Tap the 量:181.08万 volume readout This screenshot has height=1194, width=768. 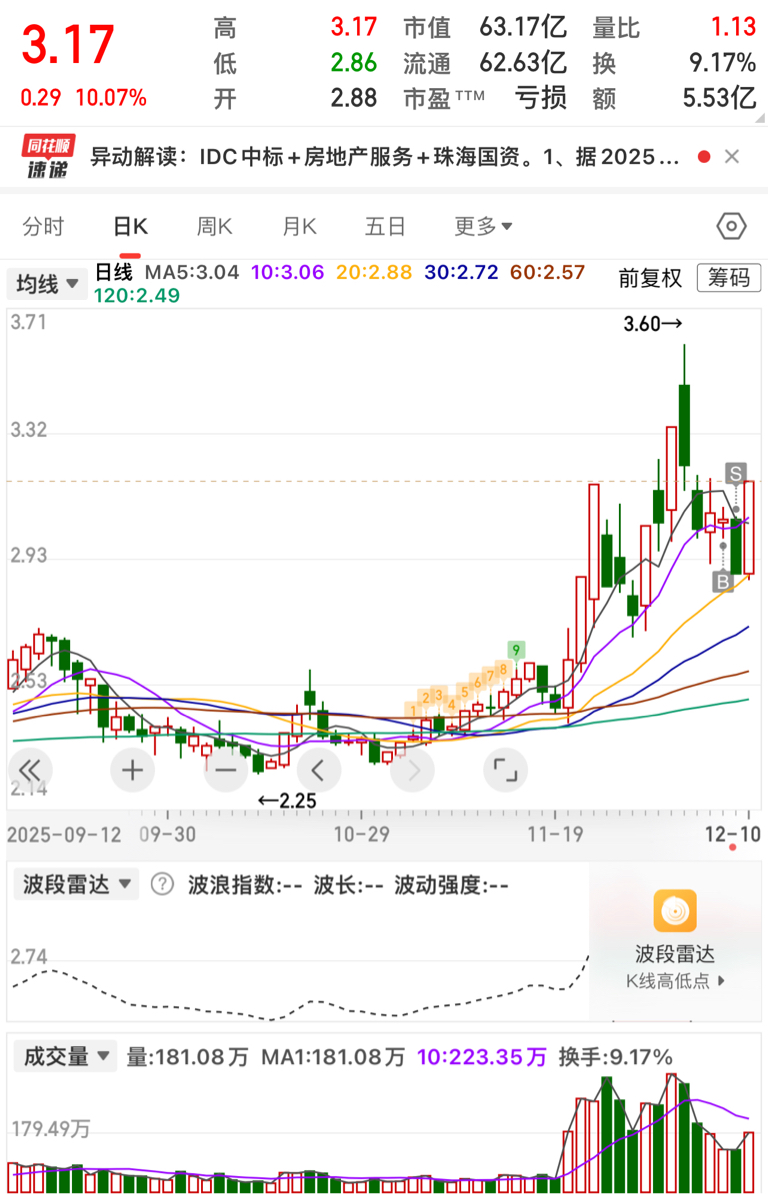click(x=187, y=1057)
